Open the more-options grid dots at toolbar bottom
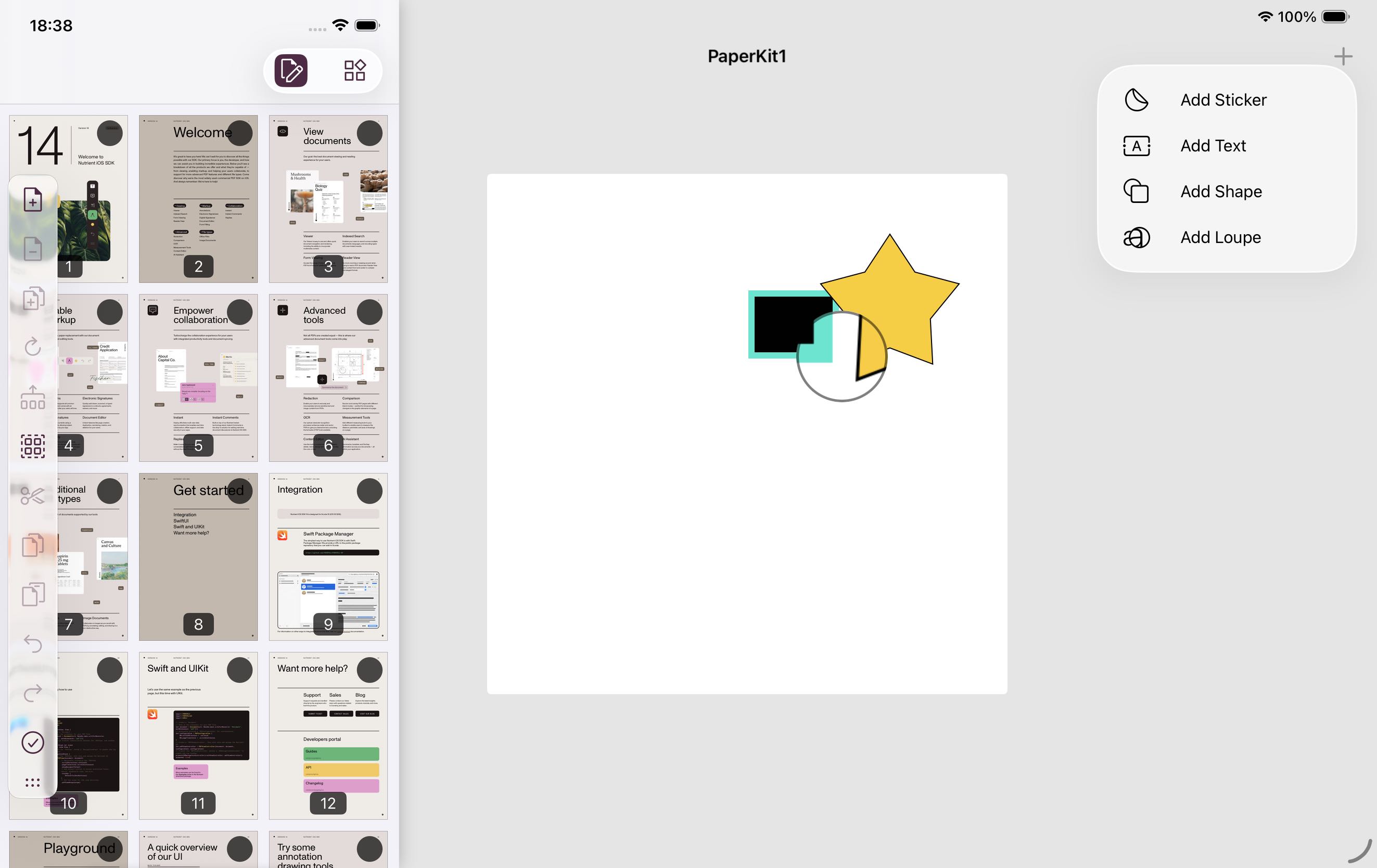This screenshot has height=868, width=1377. pyautogui.click(x=33, y=782)
